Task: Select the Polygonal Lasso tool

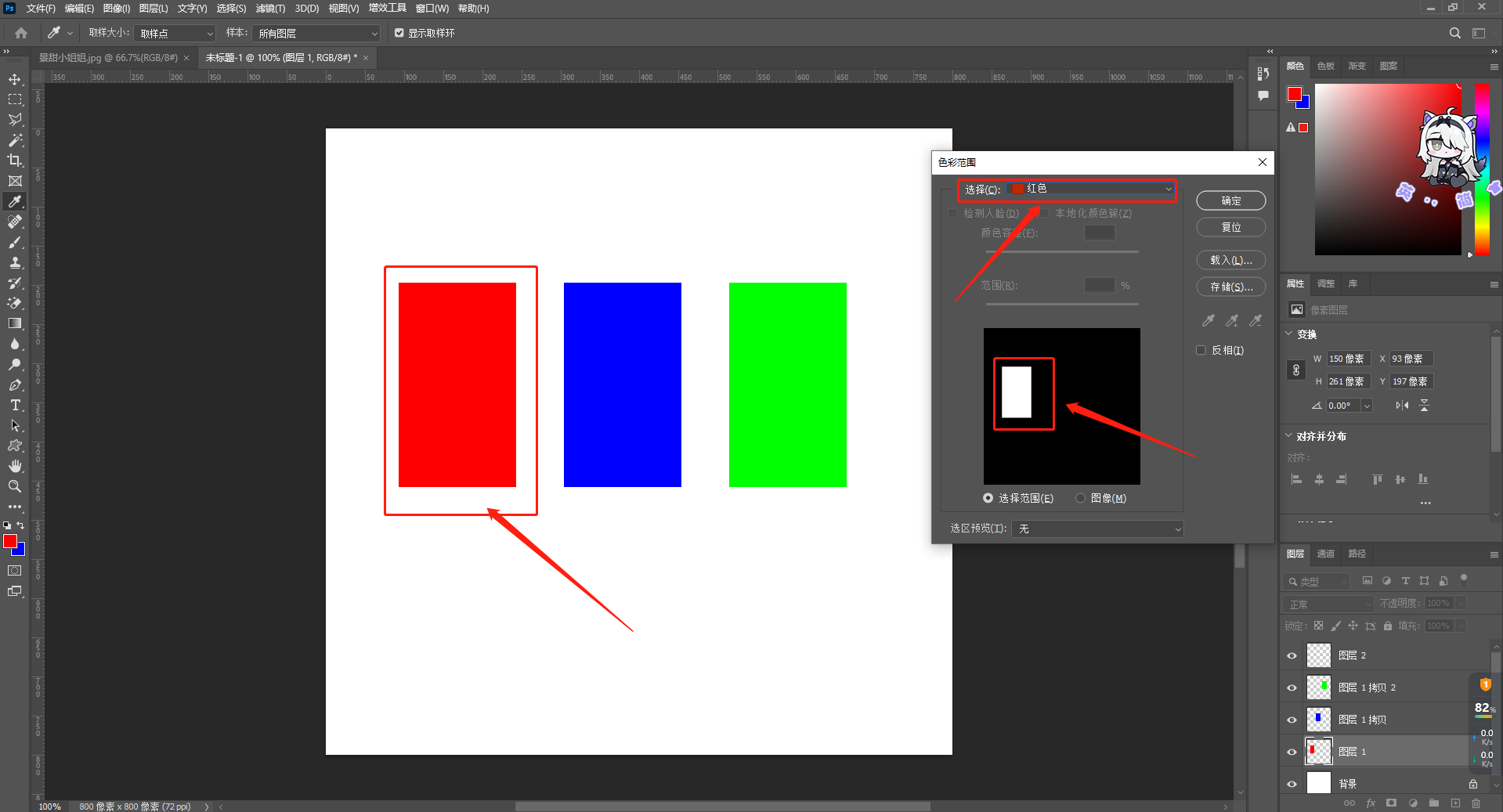Action: pos(15,120)
